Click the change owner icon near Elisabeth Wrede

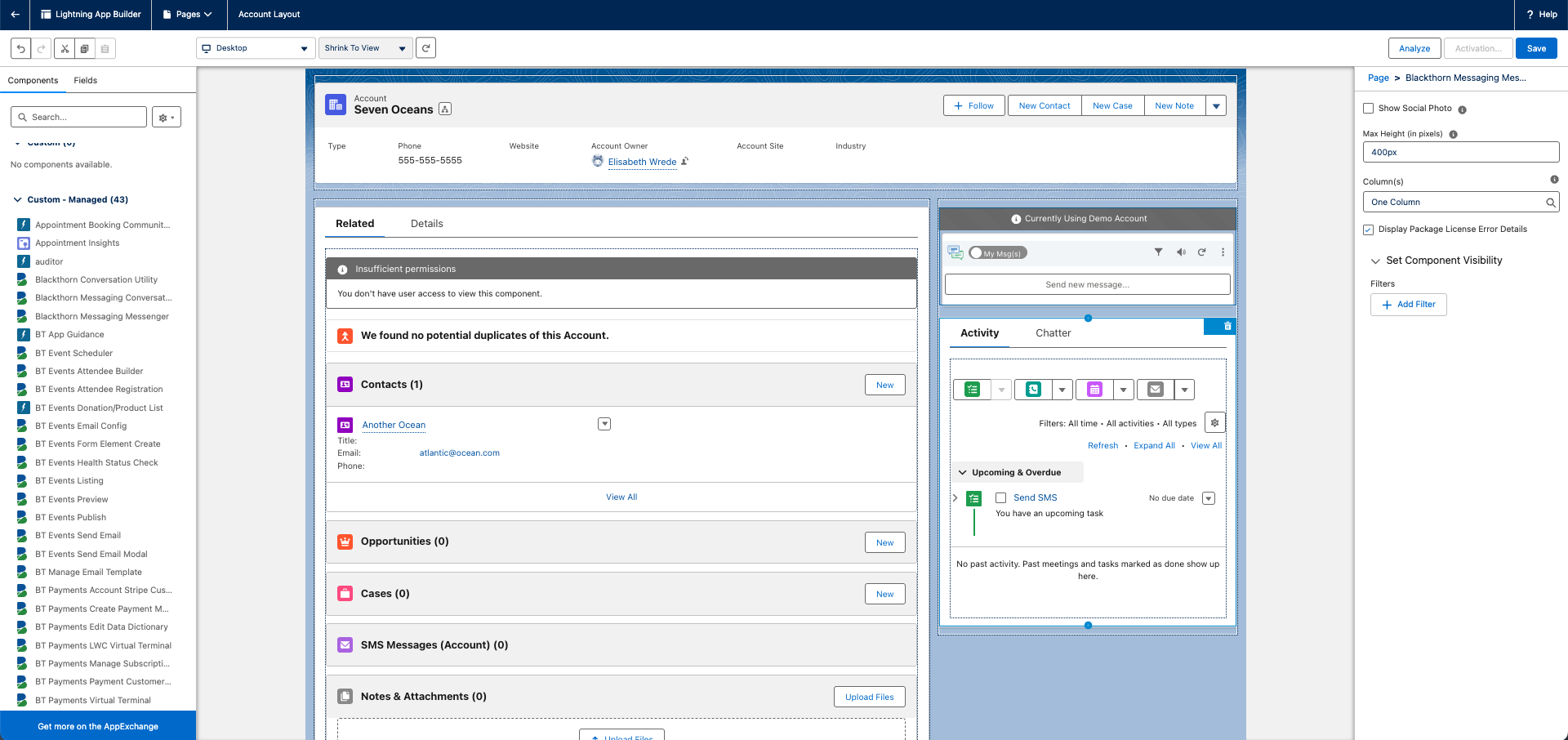(x=684, y=162)
